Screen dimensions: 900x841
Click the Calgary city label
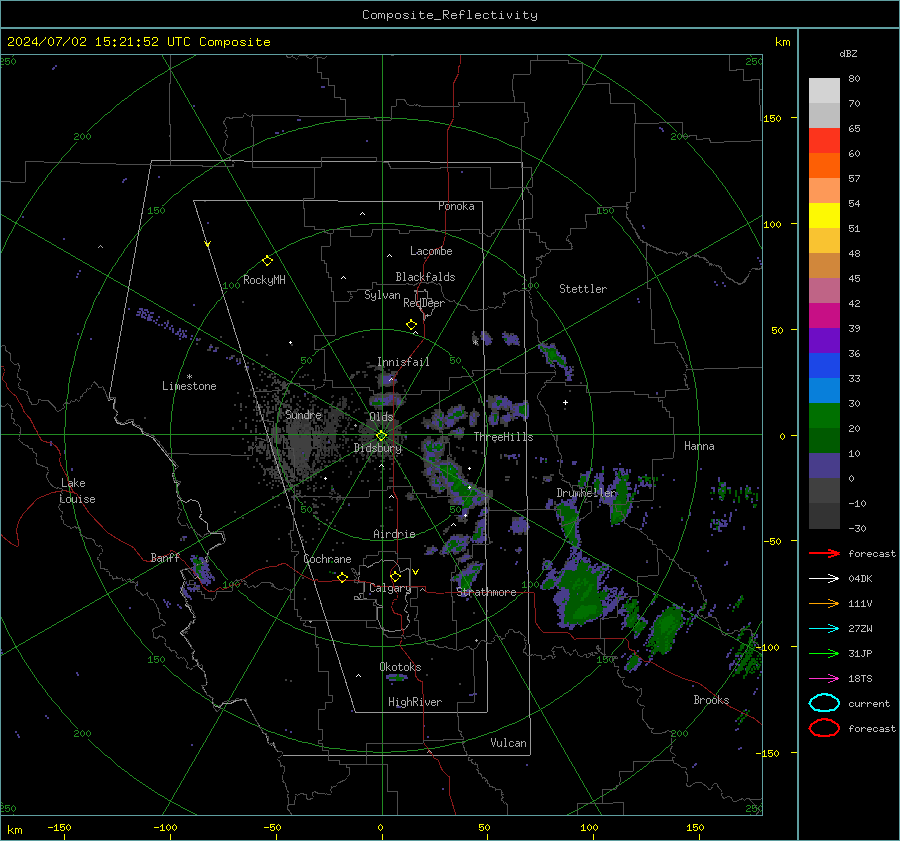pos(390,588)
